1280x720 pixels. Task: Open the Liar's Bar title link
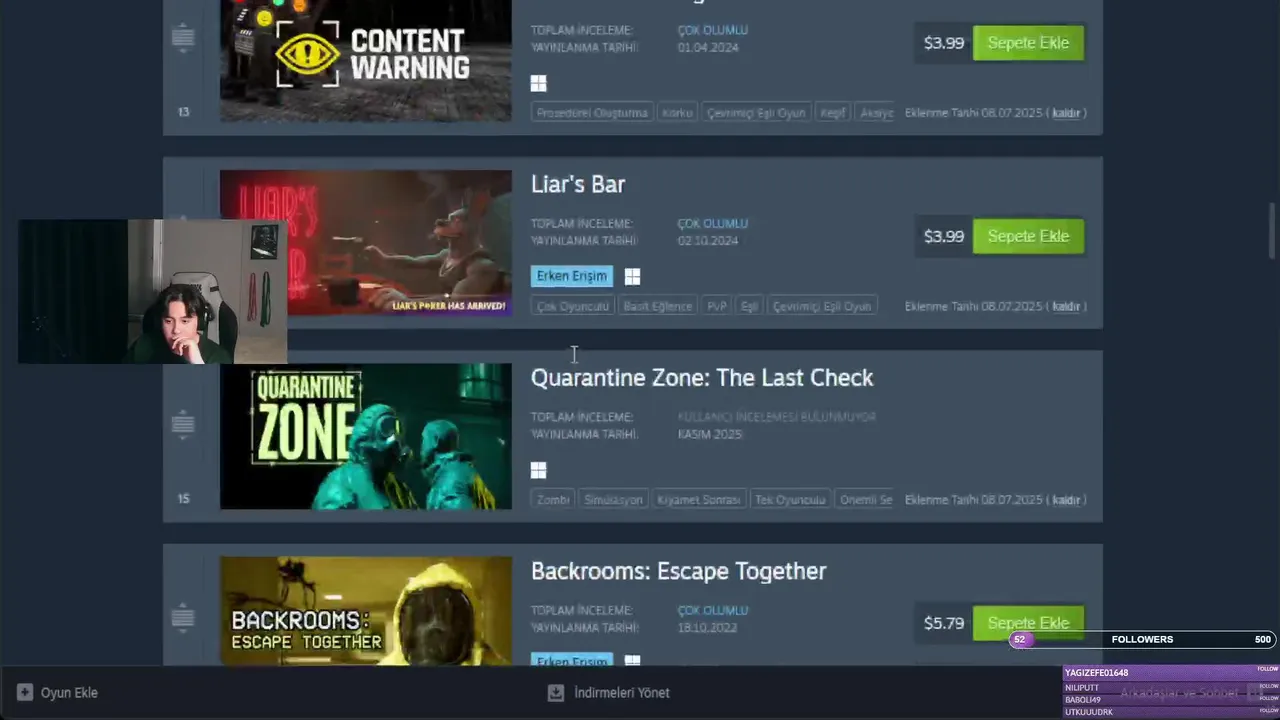pyautogui.click(x=578, y=184)
